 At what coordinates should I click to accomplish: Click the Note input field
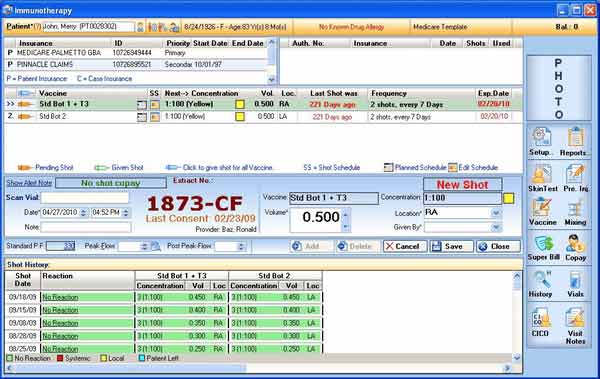point(86,227)
